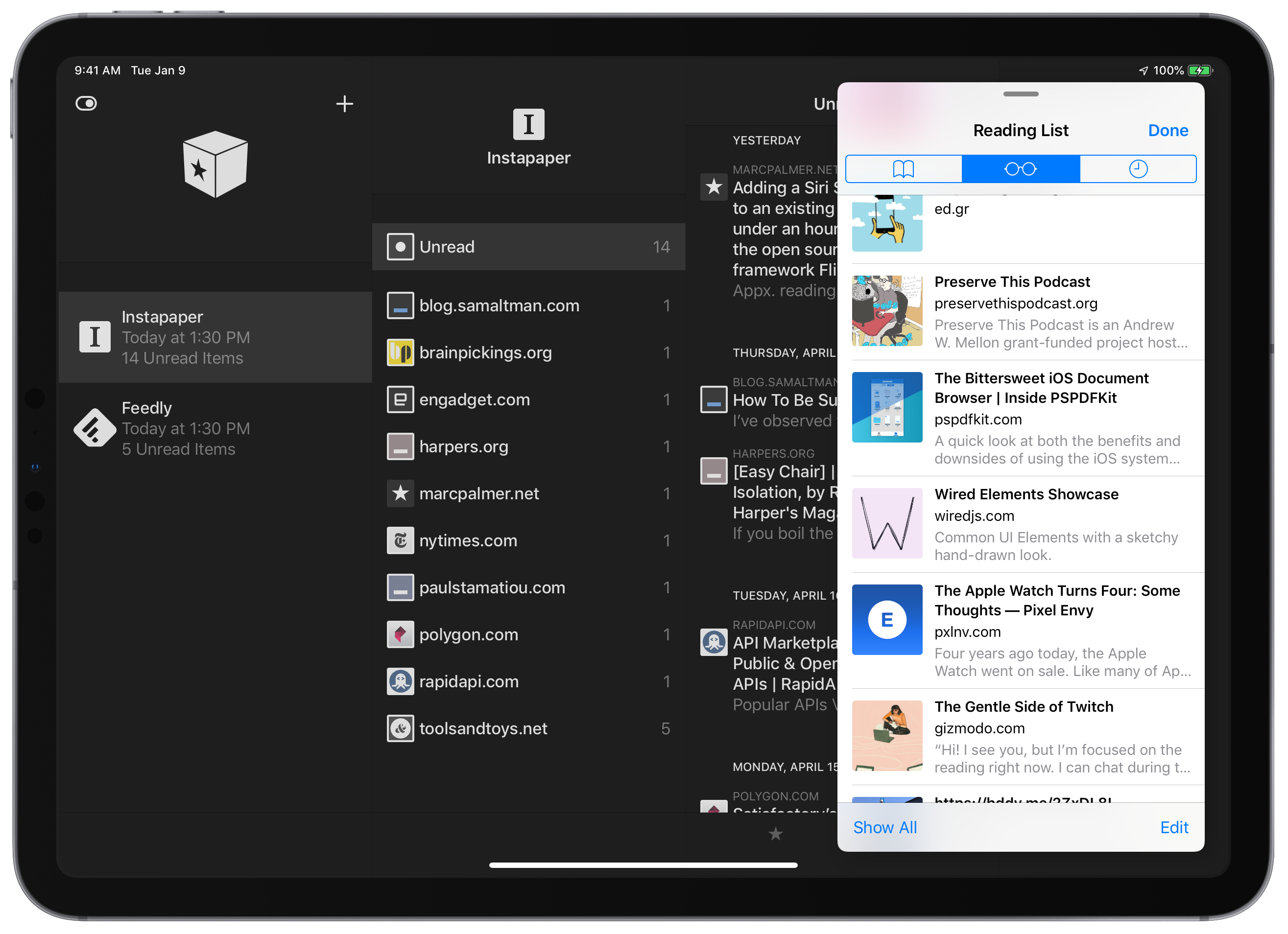This screenshot has width=1288, height=934.
Task: Tap Edit in Reading List
Action: click(1174, 827)
